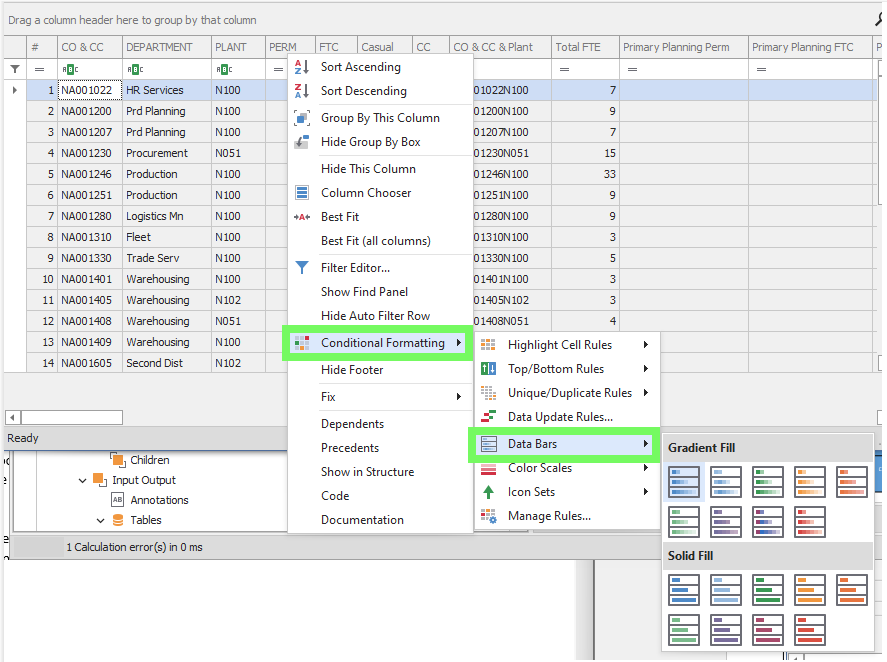Apply the green solid fill data bar
The height and width of the screenshot is (662, 887).
(x=767, y=589)
